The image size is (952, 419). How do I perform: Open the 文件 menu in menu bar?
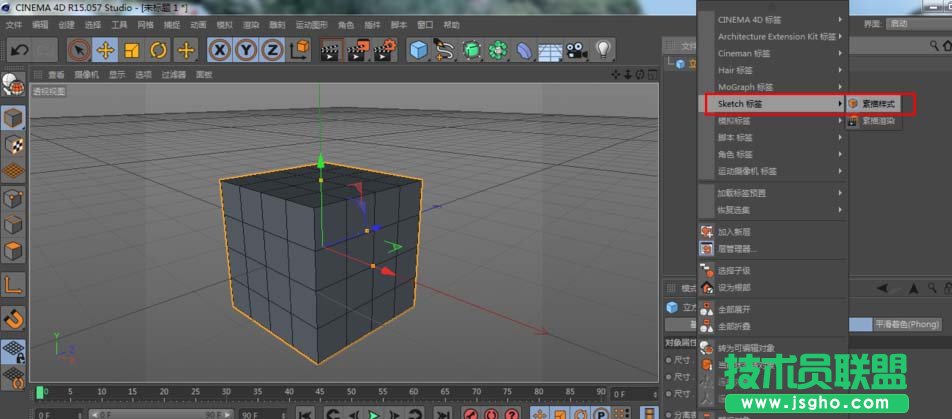pos(14,24)
